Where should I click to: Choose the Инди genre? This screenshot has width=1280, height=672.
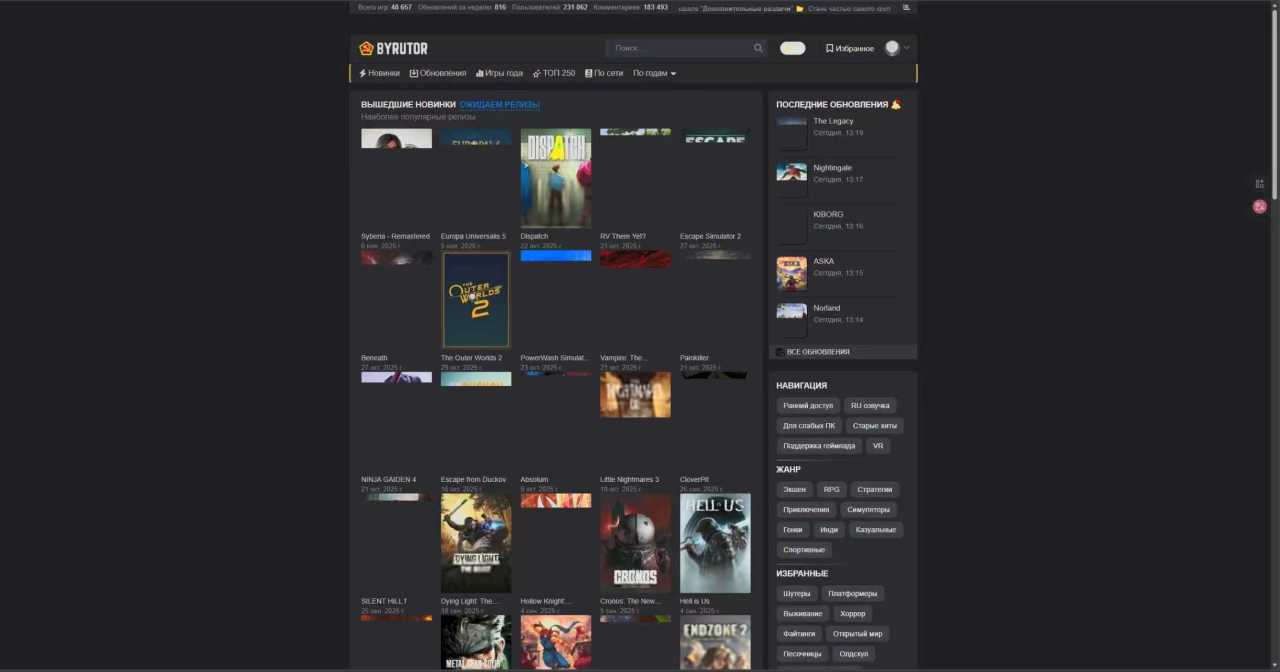coord(829,530)
